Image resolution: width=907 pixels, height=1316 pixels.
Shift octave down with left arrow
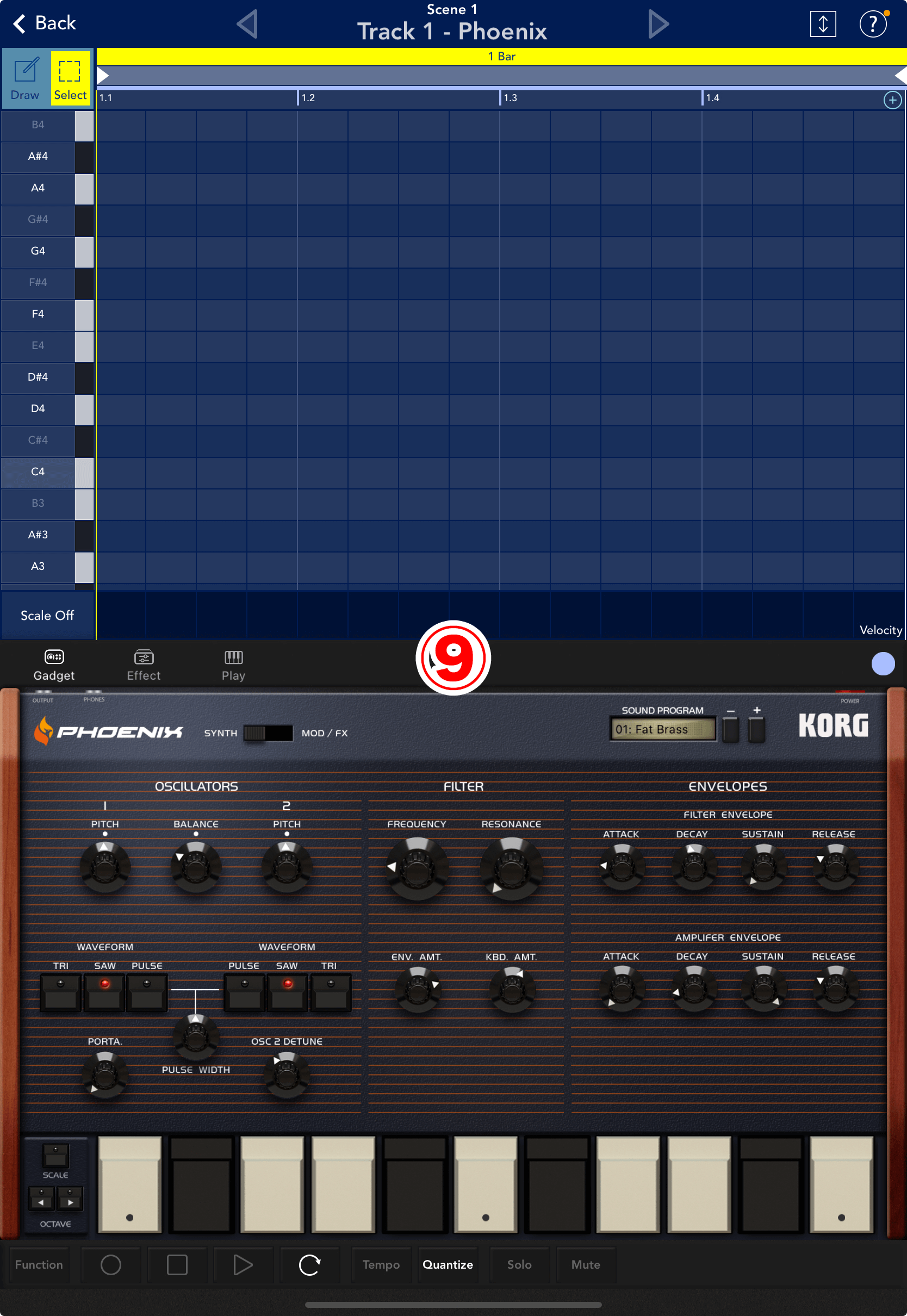point(41,1198)
